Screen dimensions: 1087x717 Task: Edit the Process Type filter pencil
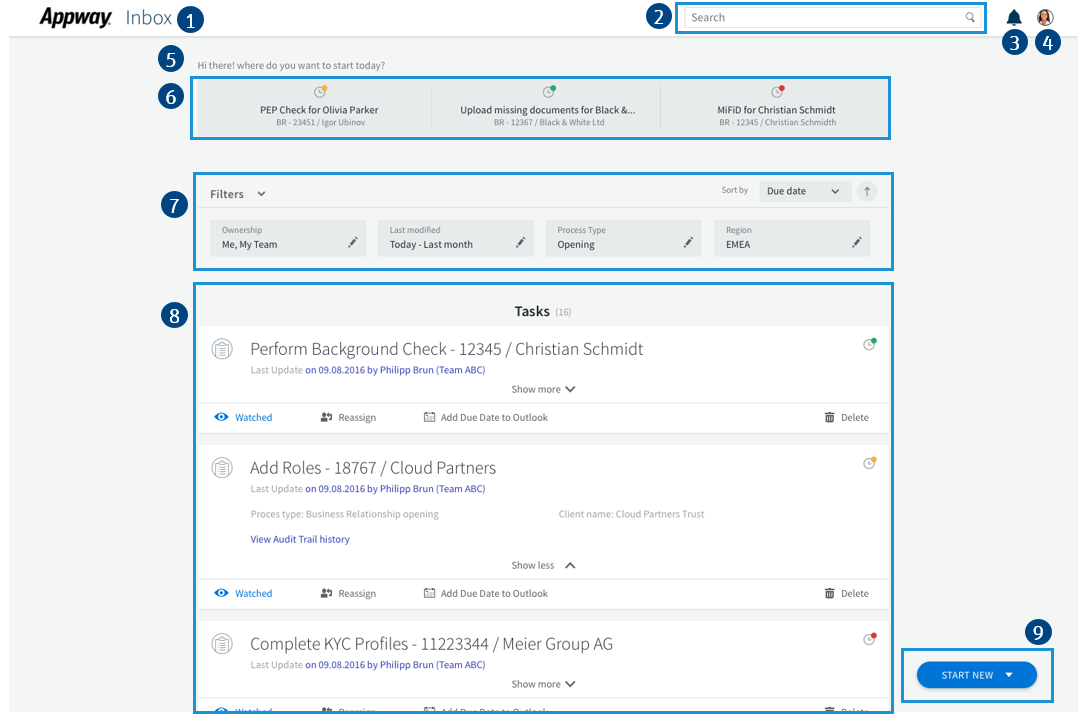coord(688,242)
